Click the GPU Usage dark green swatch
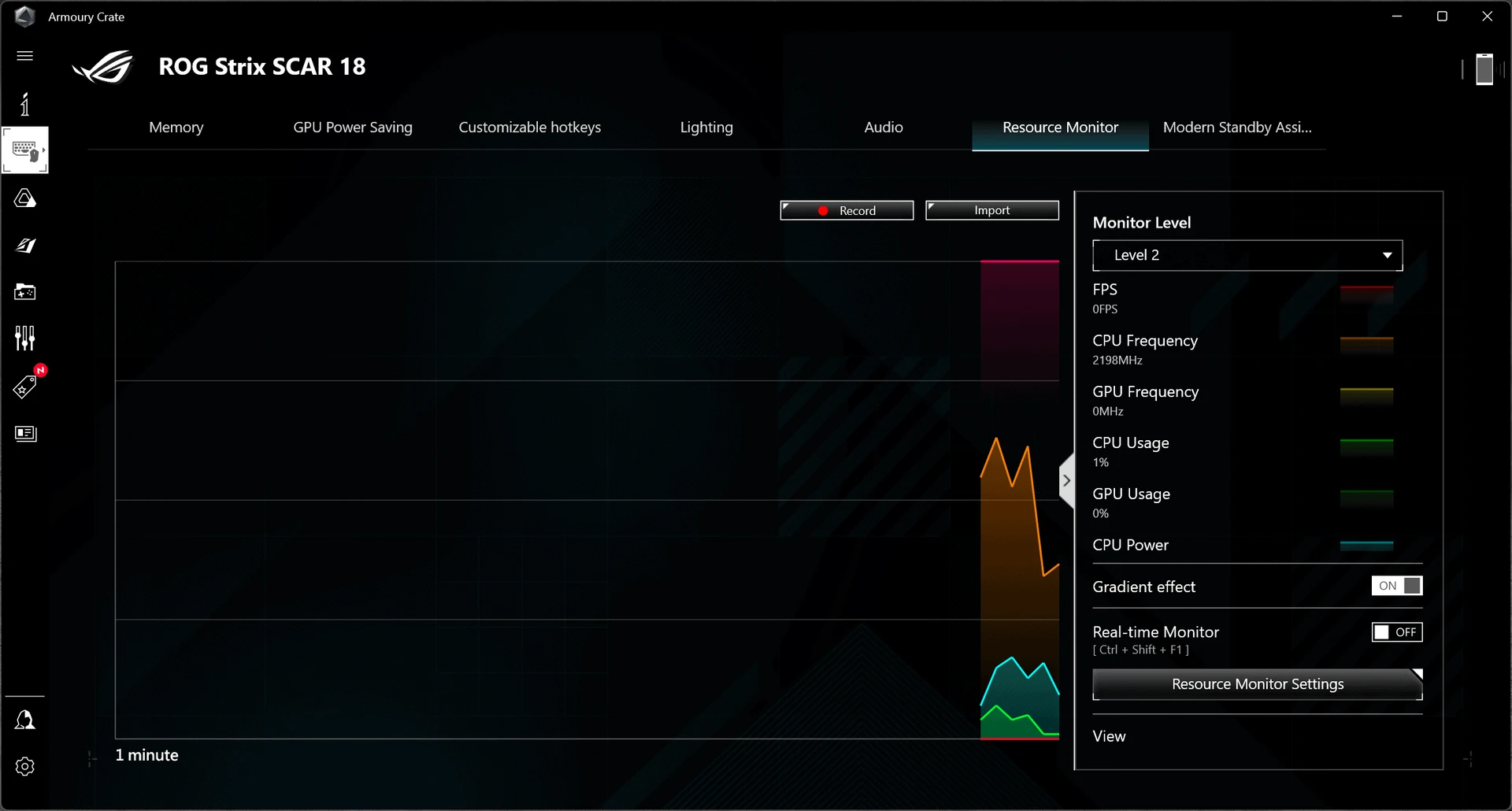 (x=1366, y=498)
